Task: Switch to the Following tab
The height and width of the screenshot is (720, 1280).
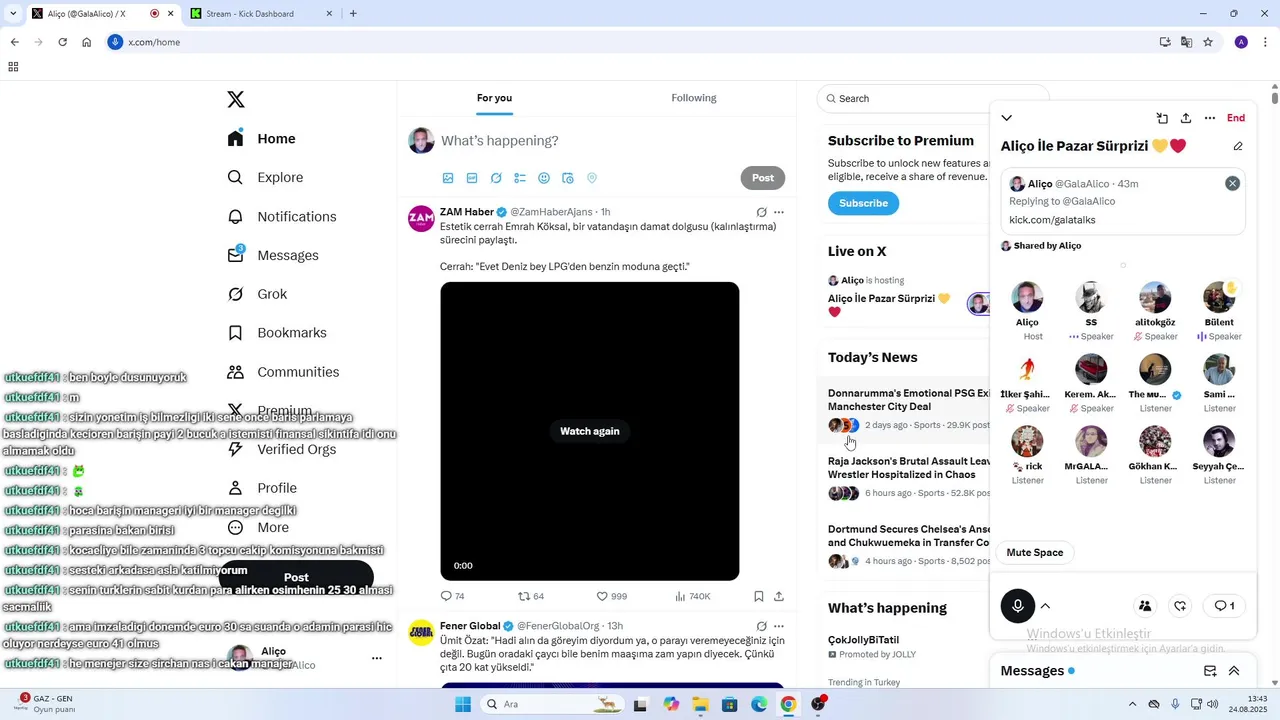Action: (694, 98)
